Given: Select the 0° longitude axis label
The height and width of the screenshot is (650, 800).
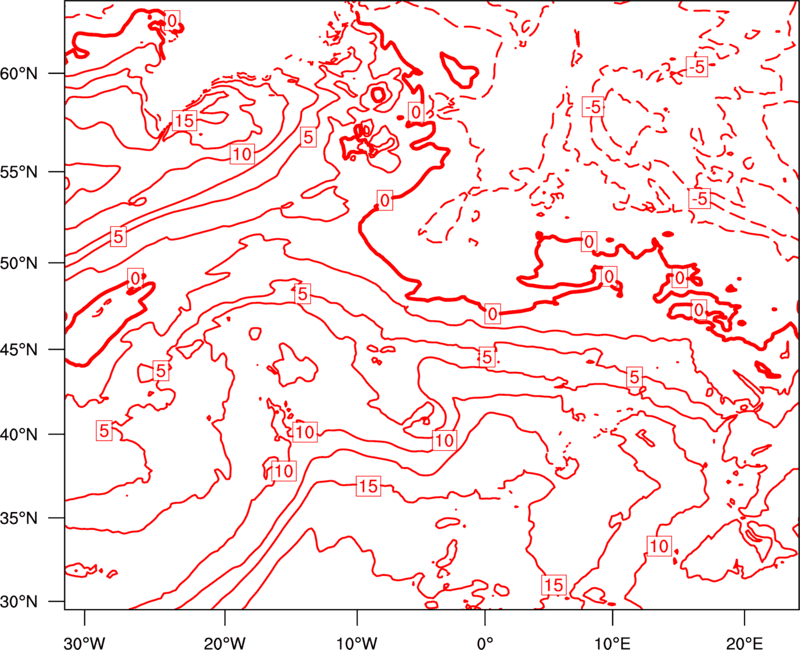Looking at the screenshot, I should (x=485, y=642).
